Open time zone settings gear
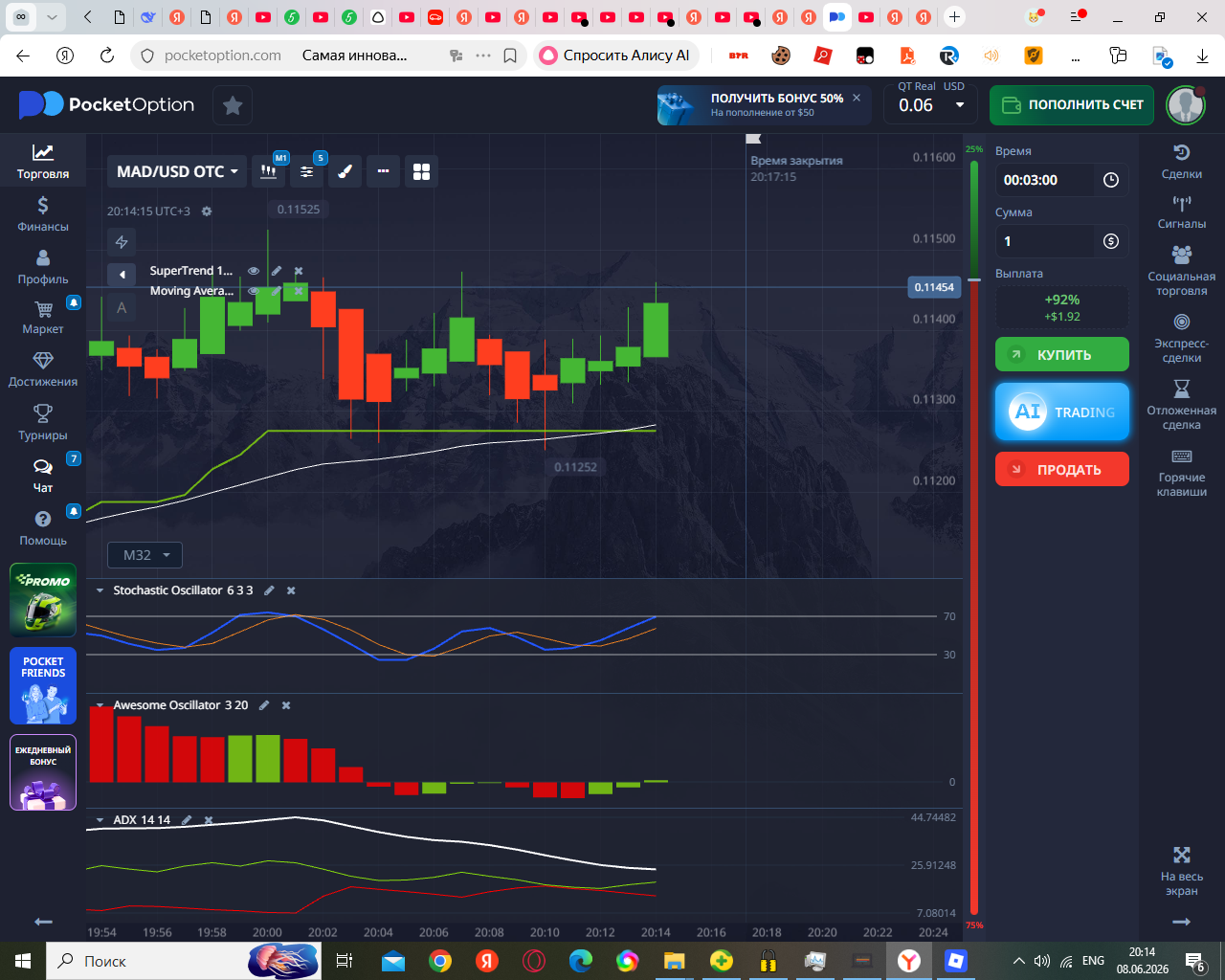1225x980 pixels. [x=207, y=212]
